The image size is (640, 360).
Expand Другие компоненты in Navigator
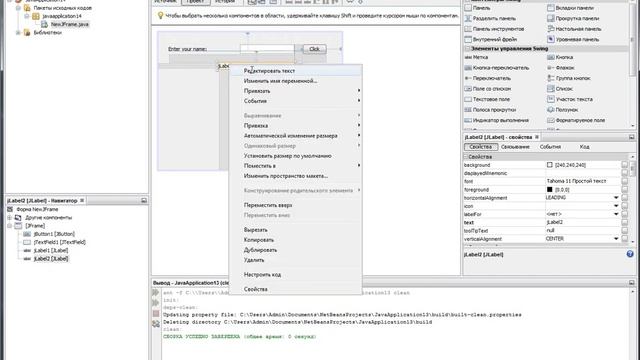coord(9,218)
